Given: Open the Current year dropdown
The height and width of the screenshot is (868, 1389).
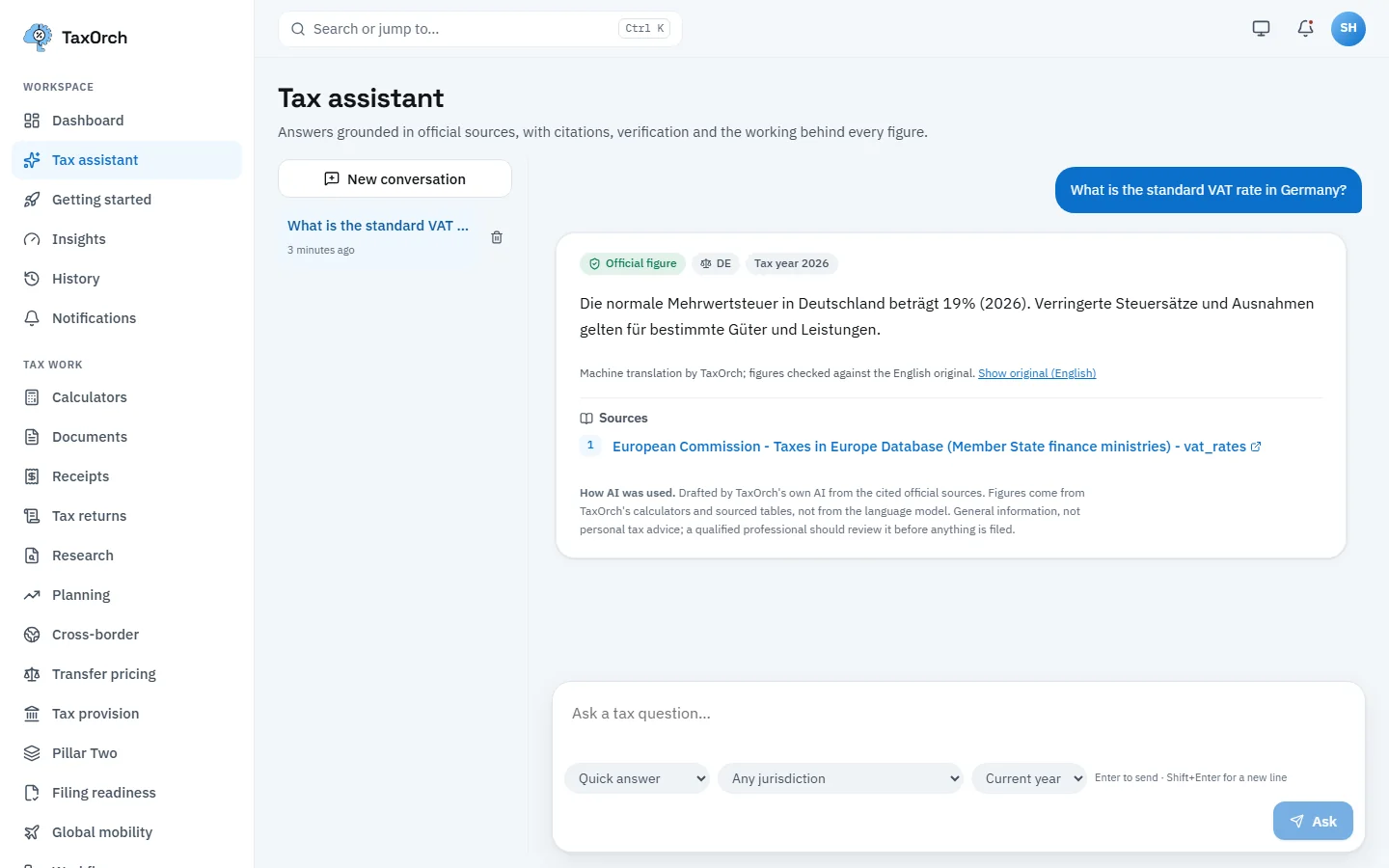Looking at the screenshot, I should tap(1029, 778).
